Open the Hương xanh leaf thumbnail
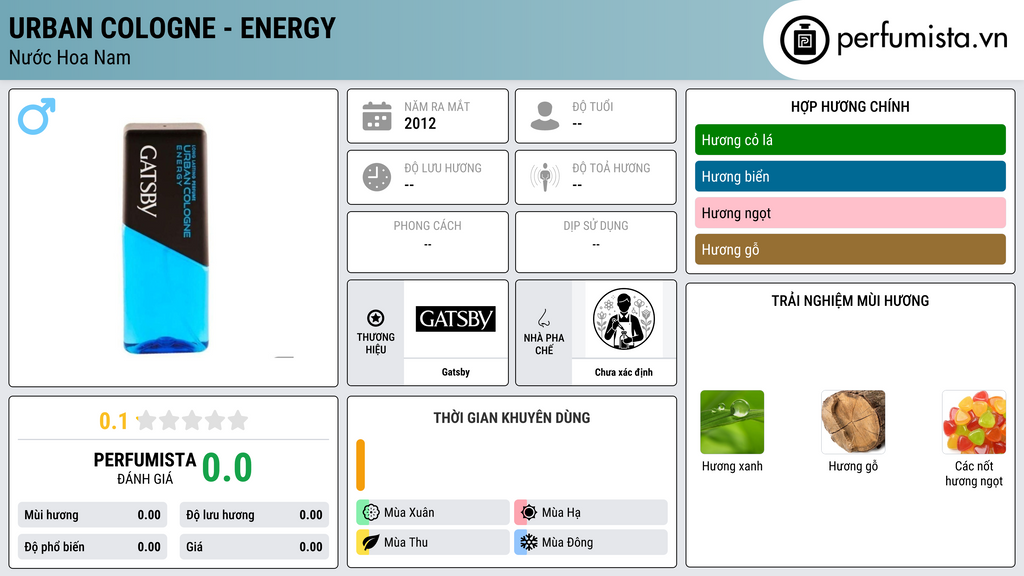This screenshot has height=576, width=1024. pos(732,422)
